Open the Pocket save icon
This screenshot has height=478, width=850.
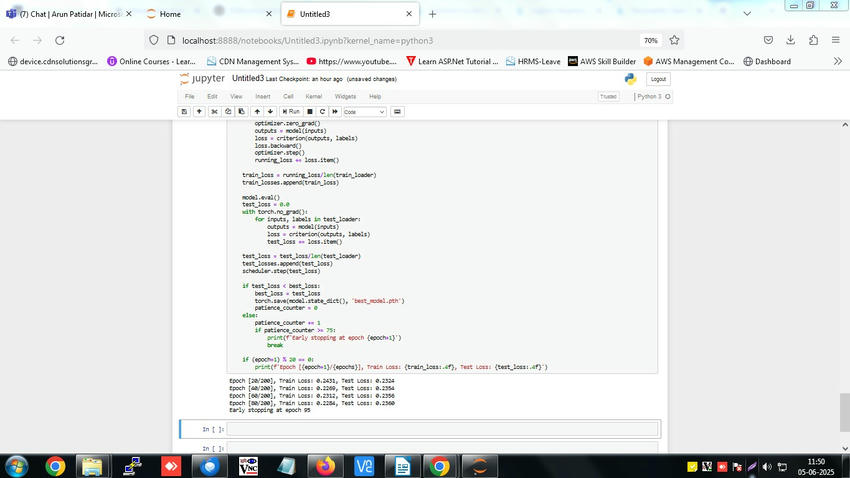pos(768,40)
